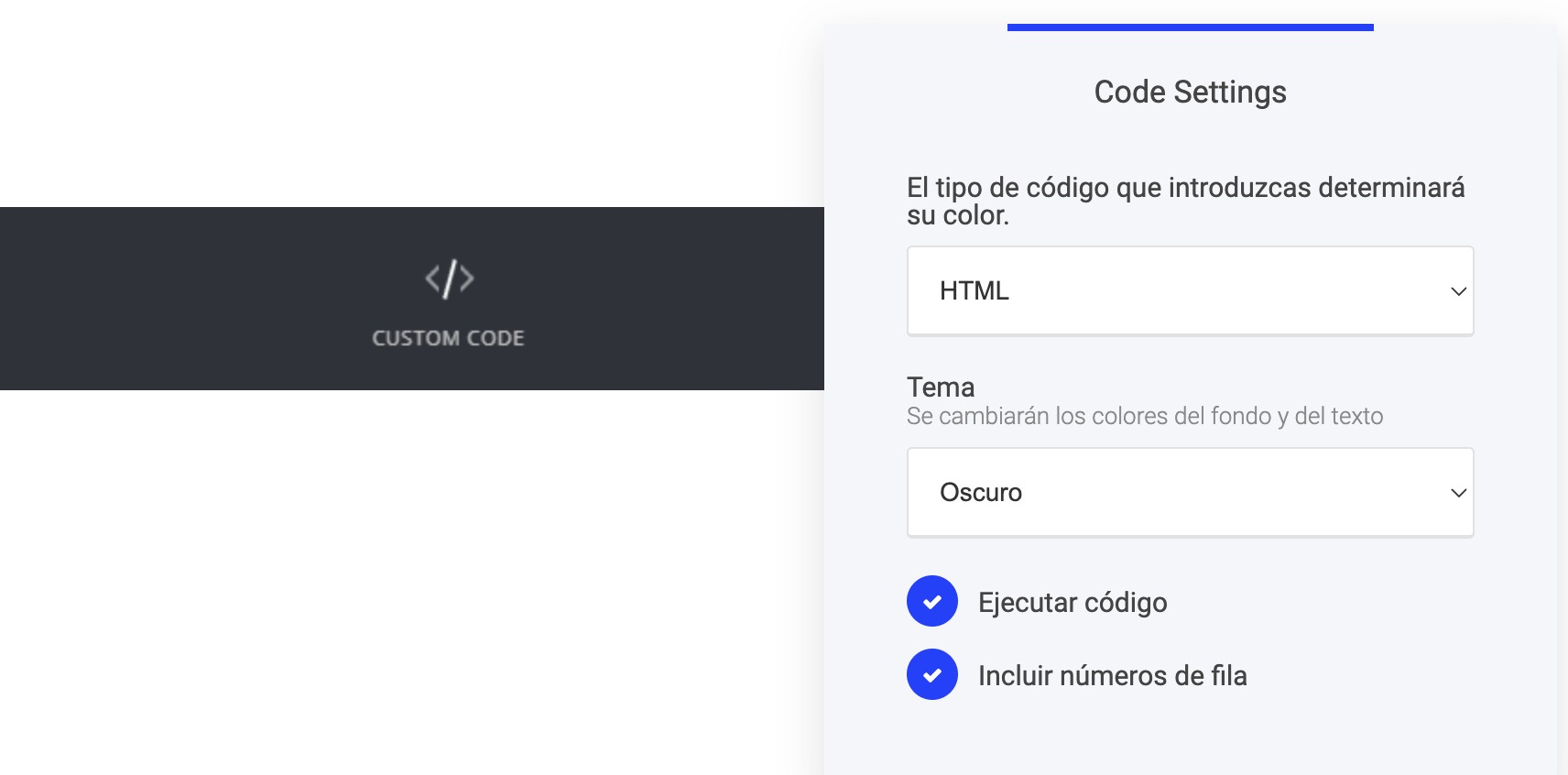Click the chevron arrow beside HTML
This screenshot has height=775, width=1568.
1458,291
